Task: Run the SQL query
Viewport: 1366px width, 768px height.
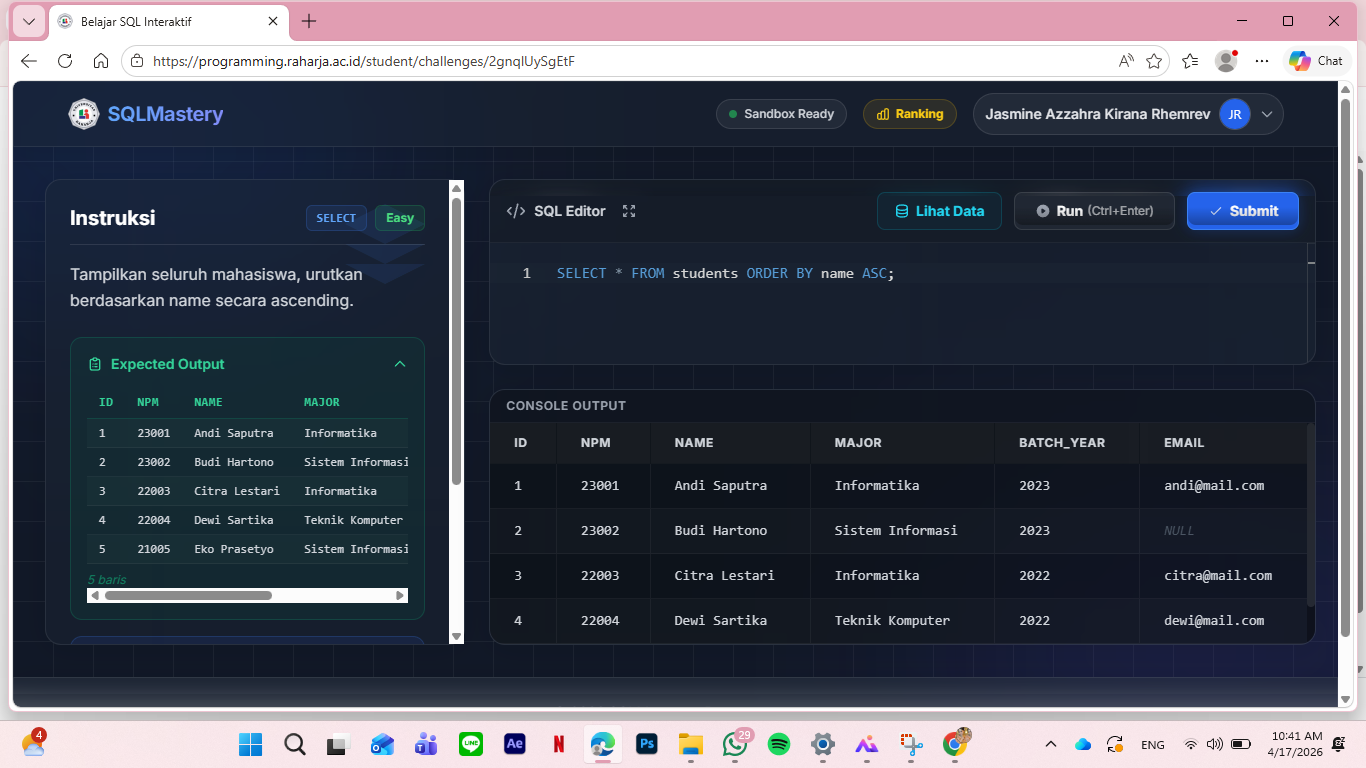Action: [1094, 211]
